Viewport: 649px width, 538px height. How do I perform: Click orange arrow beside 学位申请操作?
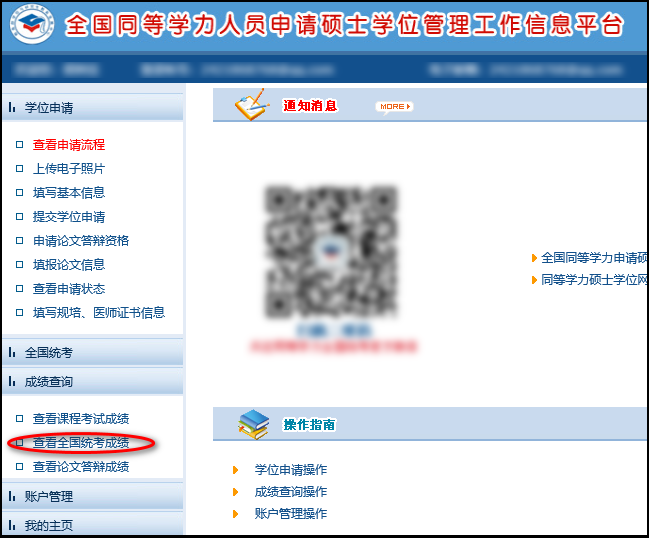tap(236, 470)
